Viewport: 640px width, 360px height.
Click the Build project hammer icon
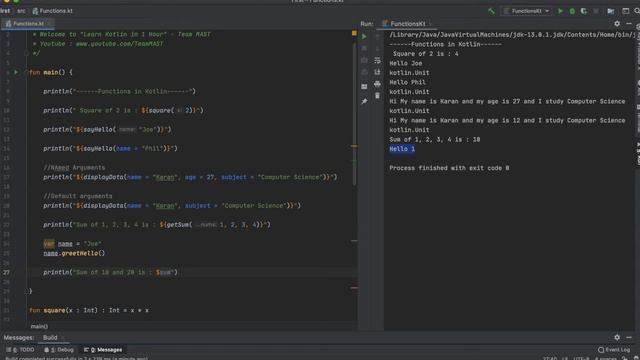[x=491, y=11]
